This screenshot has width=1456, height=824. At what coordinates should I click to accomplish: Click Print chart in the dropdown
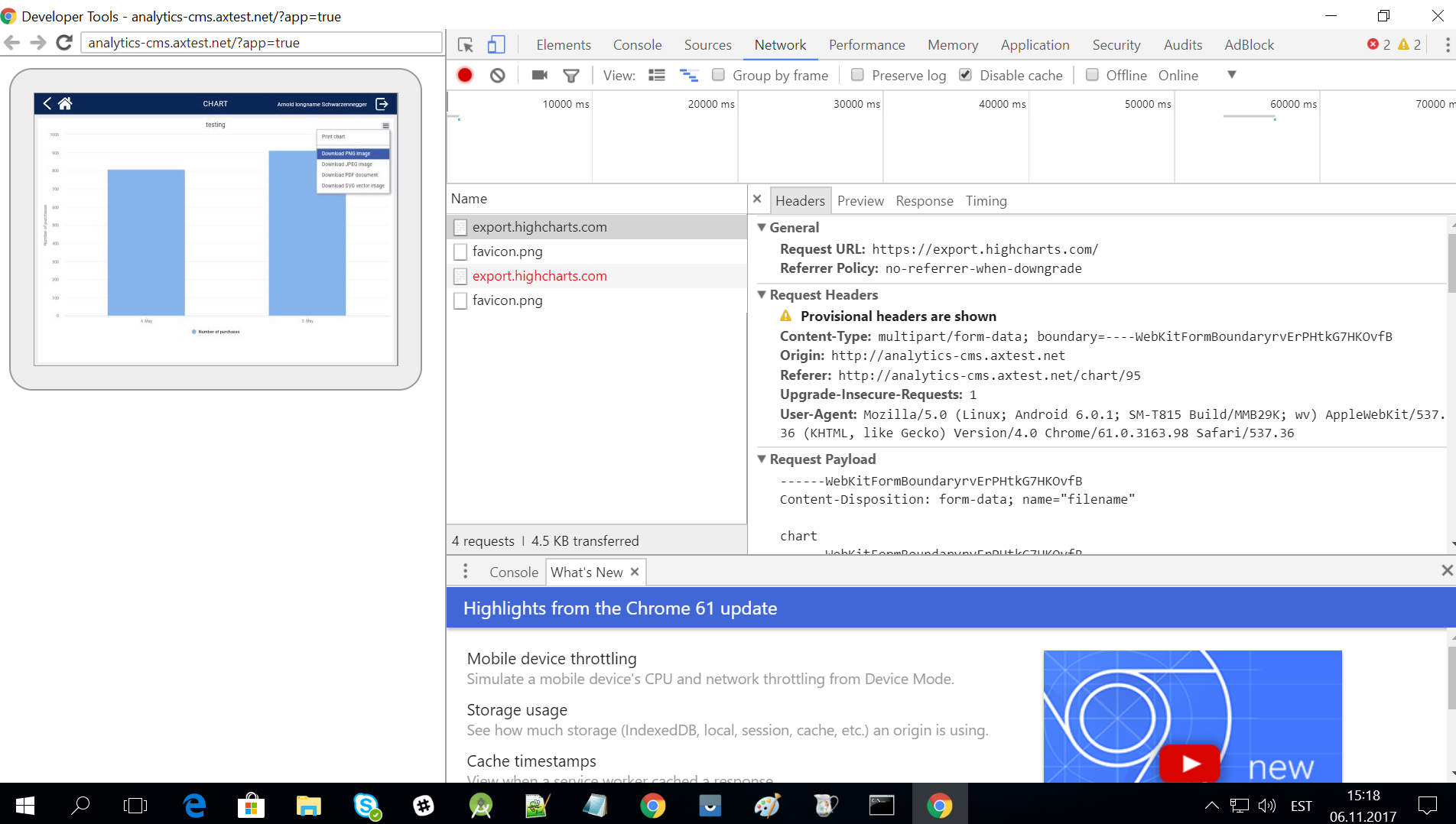click(334, 136)
